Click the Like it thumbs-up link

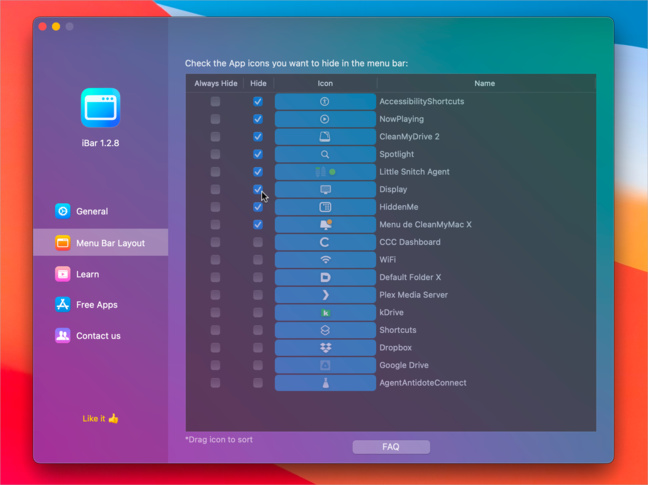click(100, 418)
